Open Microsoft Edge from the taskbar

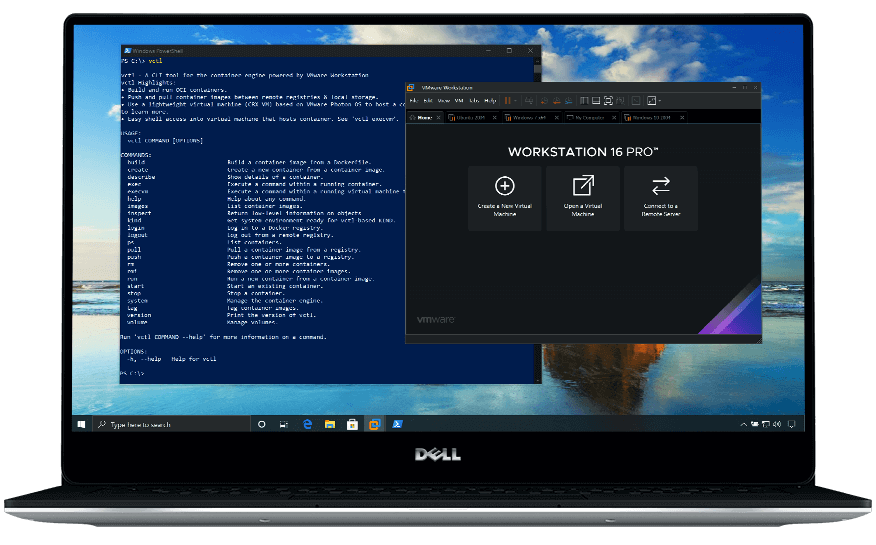(307, 424)
